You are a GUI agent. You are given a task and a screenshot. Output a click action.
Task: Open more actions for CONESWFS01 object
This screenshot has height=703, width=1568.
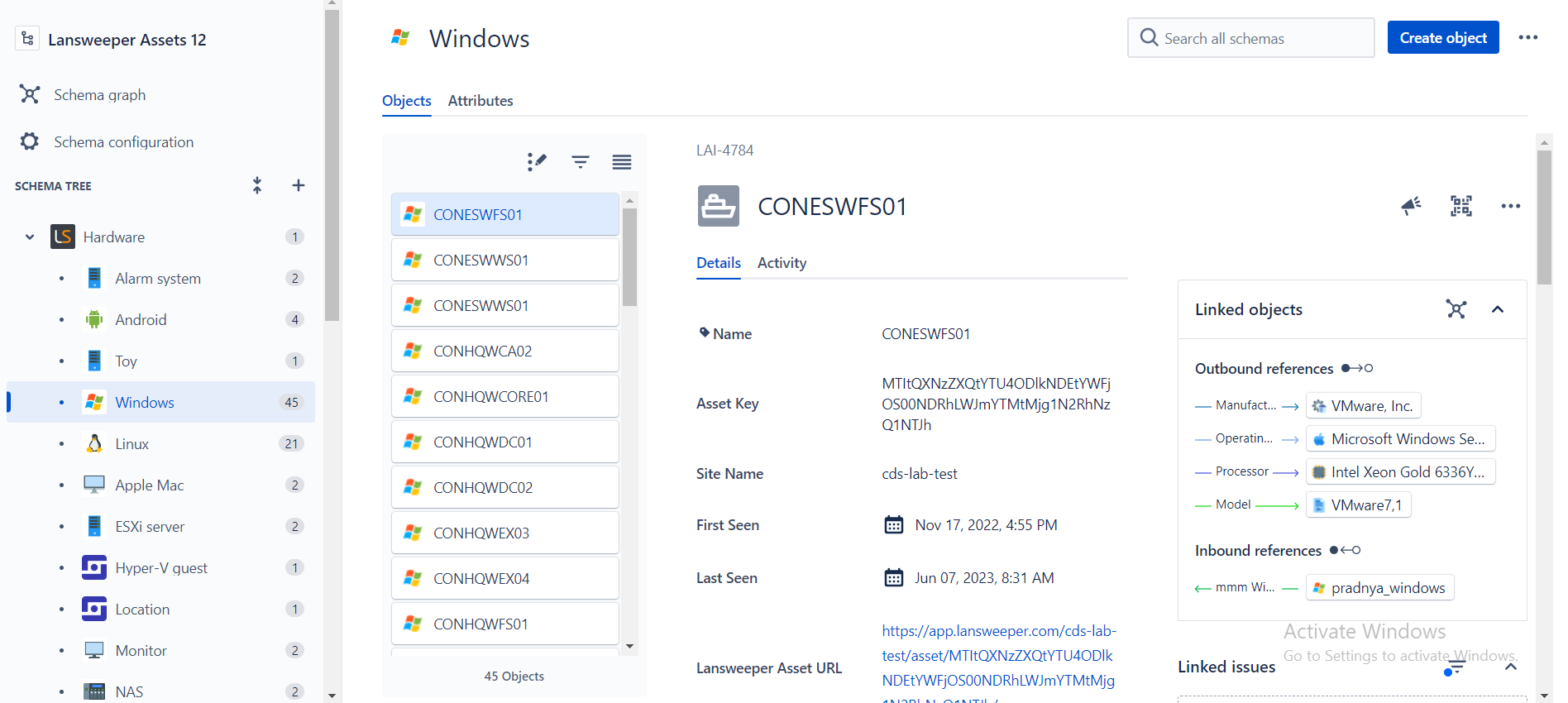(x=1511, y=206)
